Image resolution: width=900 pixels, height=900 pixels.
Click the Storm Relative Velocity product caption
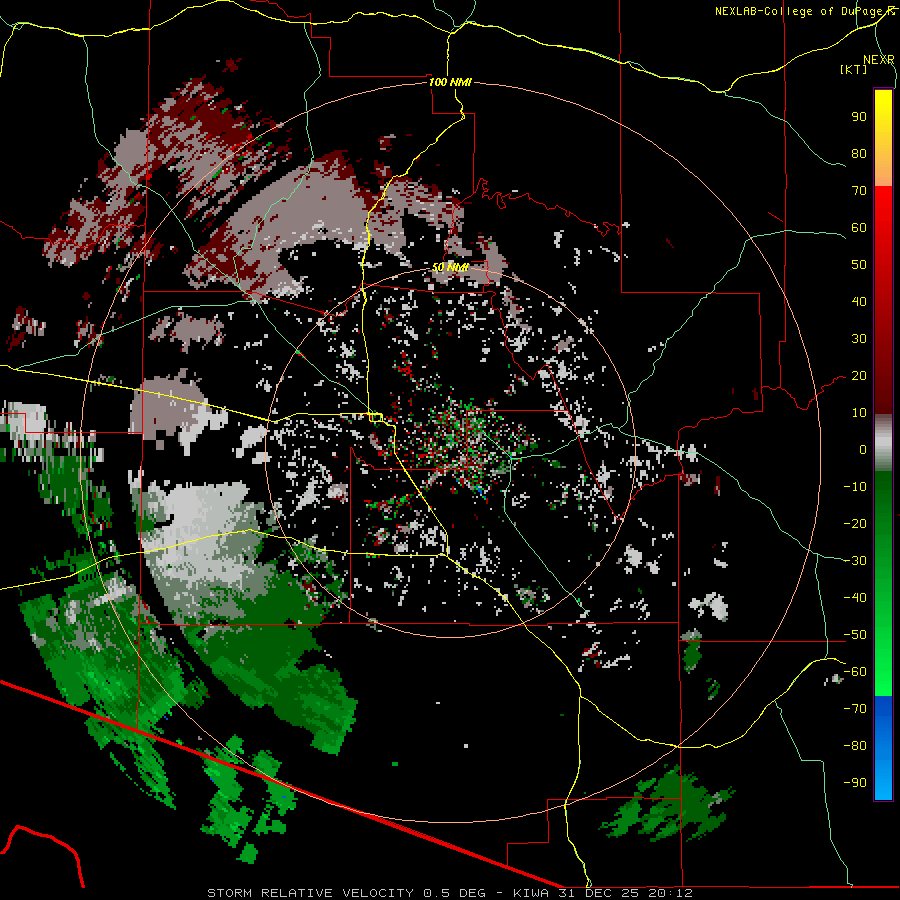(x=449, y=893)
